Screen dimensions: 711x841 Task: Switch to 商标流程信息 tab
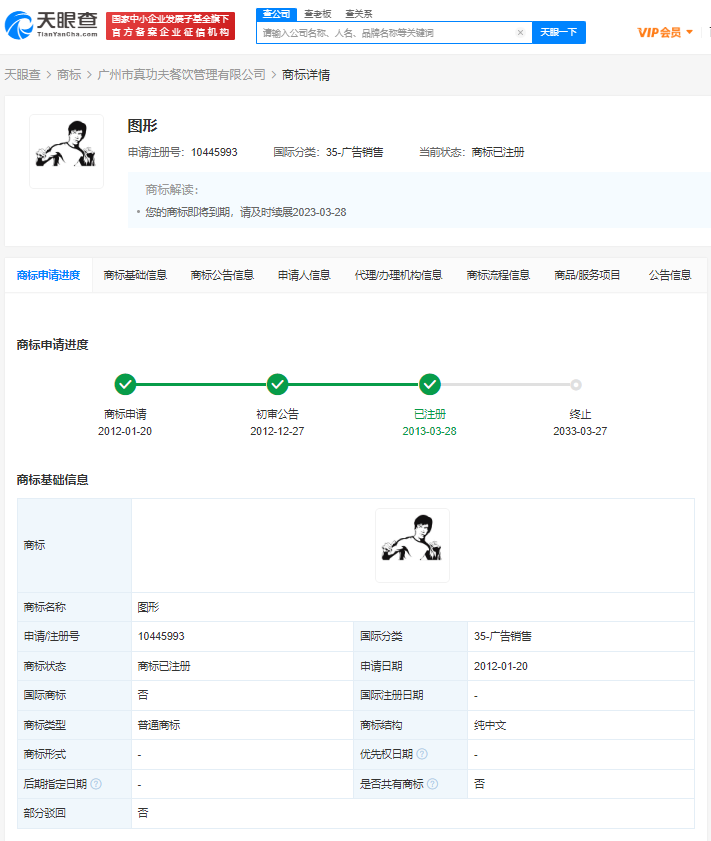click(x=498, y=275)
